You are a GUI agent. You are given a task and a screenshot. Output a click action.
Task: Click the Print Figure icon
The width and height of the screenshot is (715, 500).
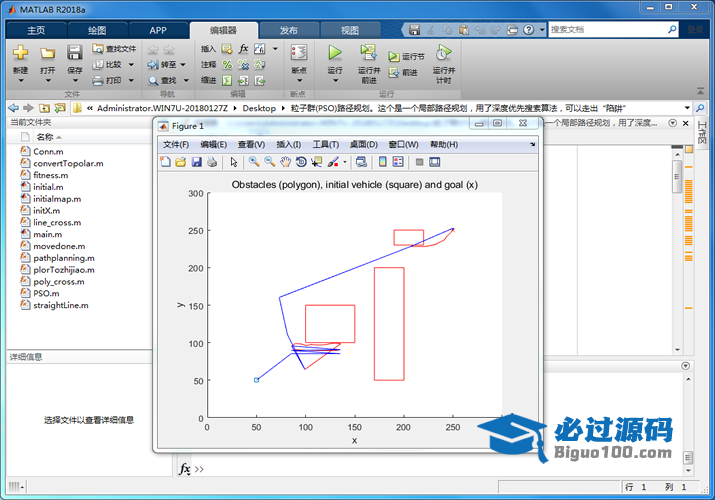[212, 162]
